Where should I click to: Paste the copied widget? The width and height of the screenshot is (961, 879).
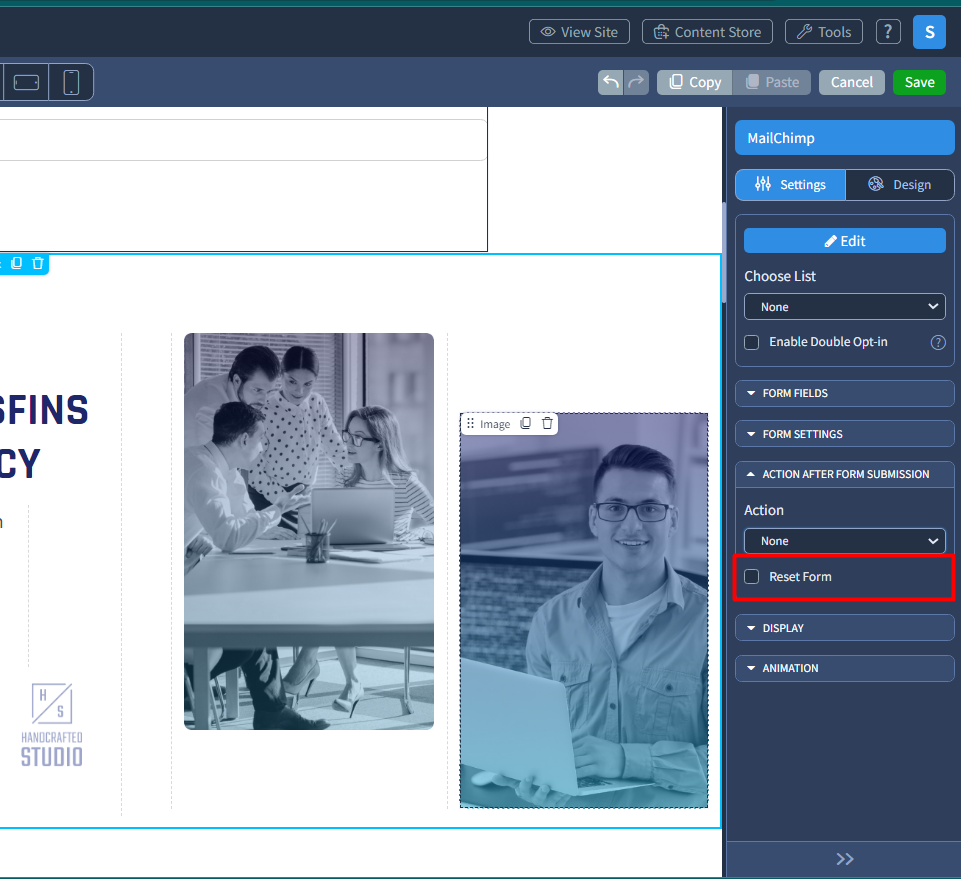point(772,82)
